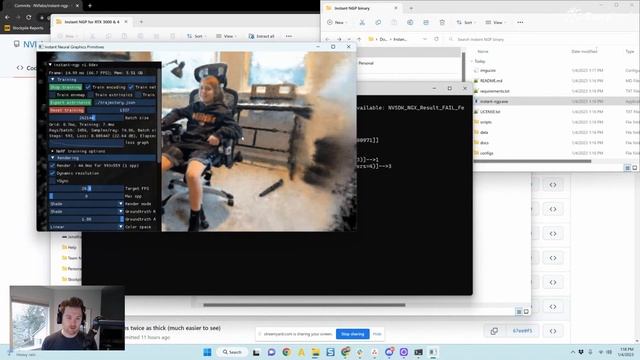Open the Groundtruth Render mode dropdown
This screenshot has width=640, height=360.
click(86, 211)
